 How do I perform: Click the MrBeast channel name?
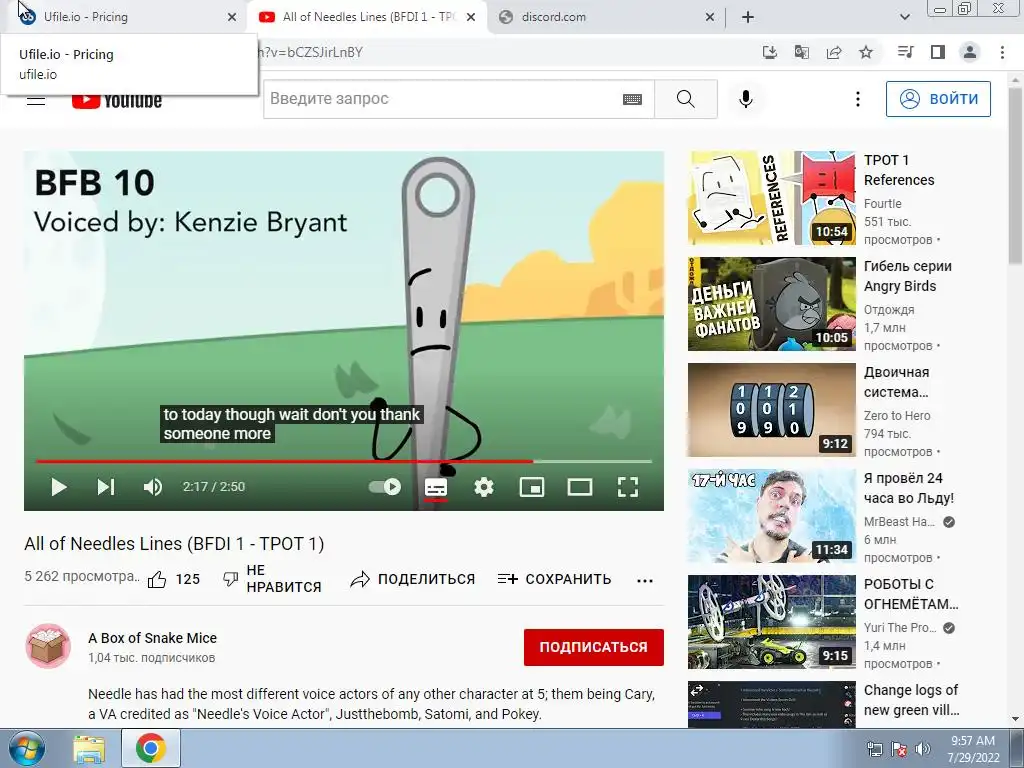pyautogui.click(x=899, y=522)
